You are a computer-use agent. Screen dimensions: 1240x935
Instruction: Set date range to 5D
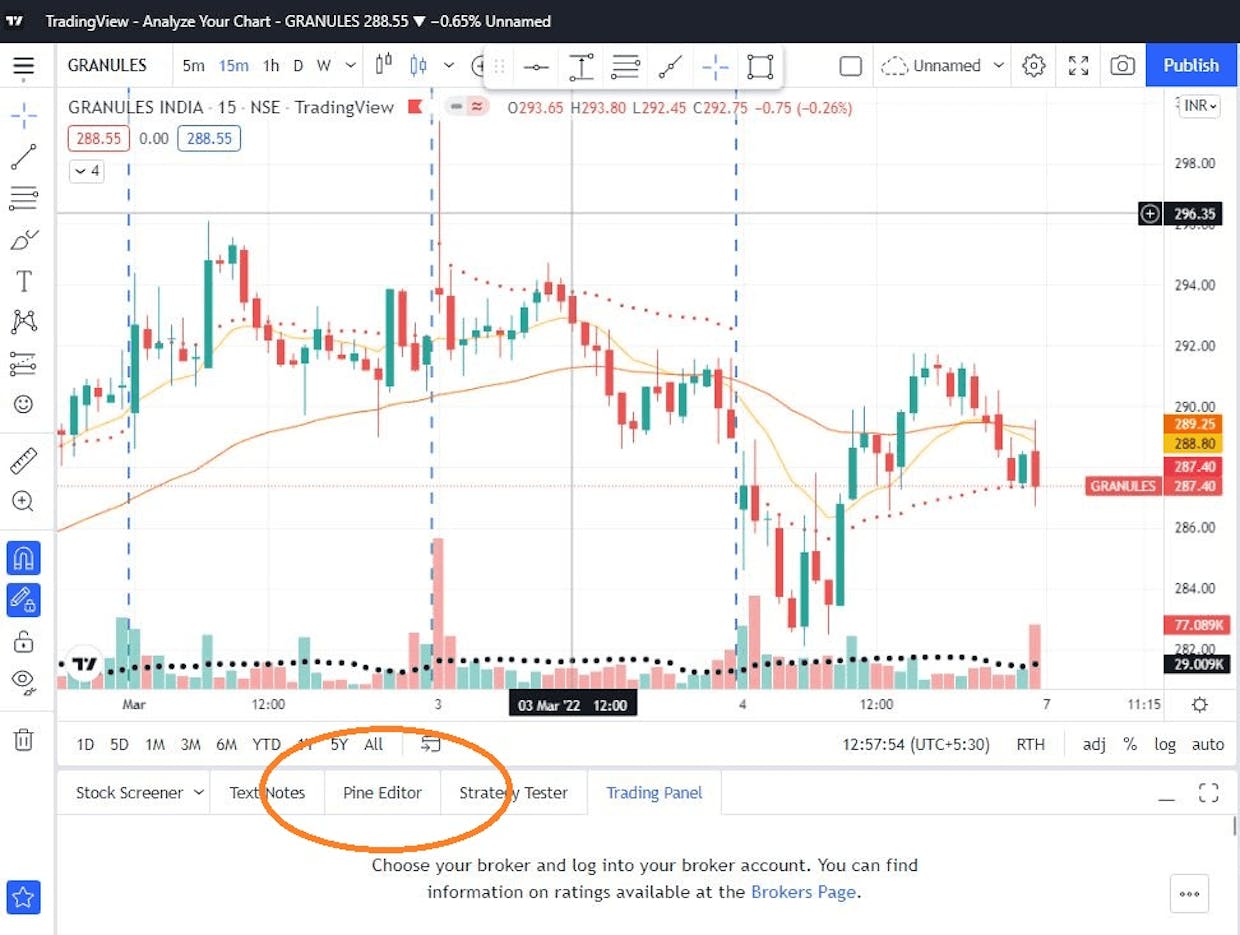[x=119, y=744]
